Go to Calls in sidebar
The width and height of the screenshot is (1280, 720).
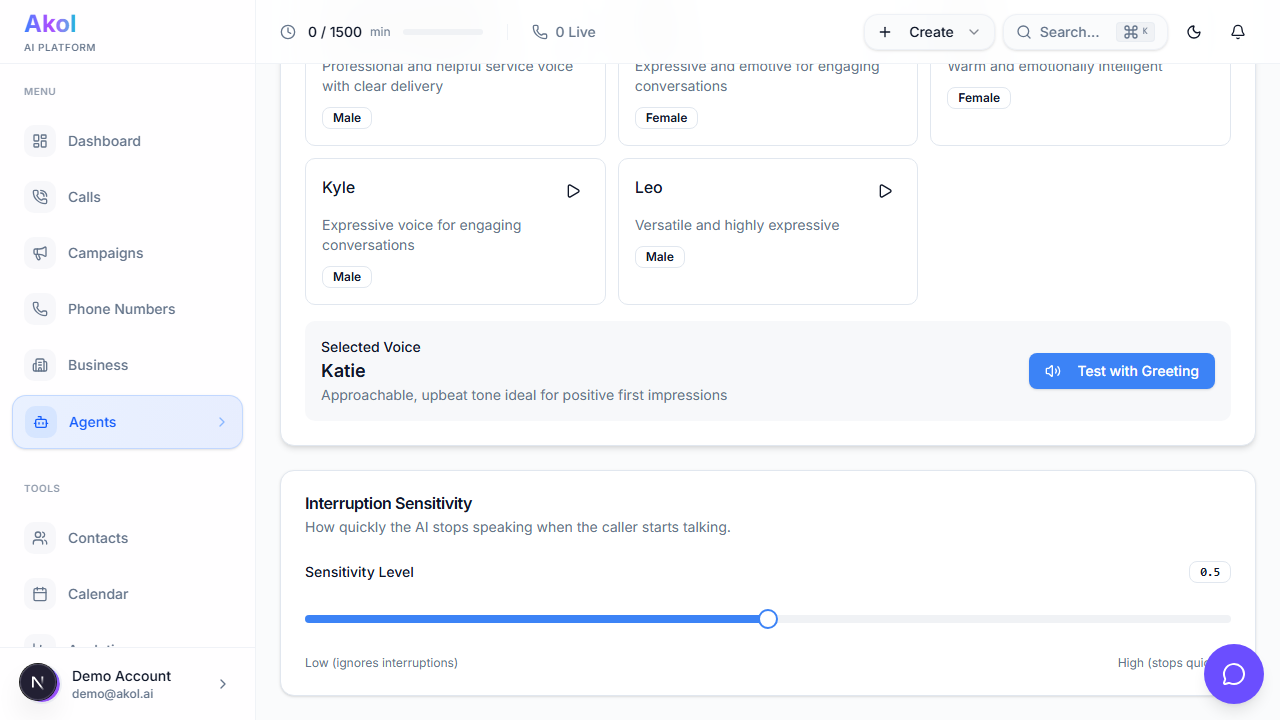tap(84, 197)
